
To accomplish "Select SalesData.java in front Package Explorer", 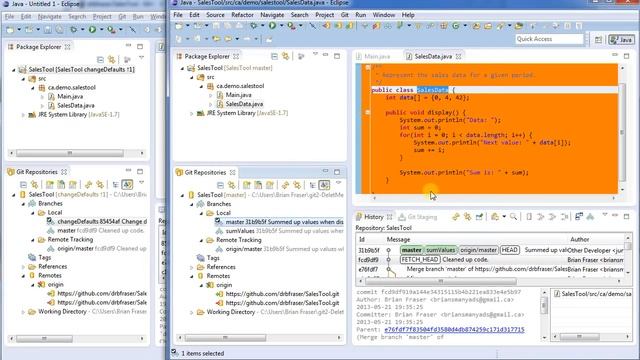I will pos(244,104).
